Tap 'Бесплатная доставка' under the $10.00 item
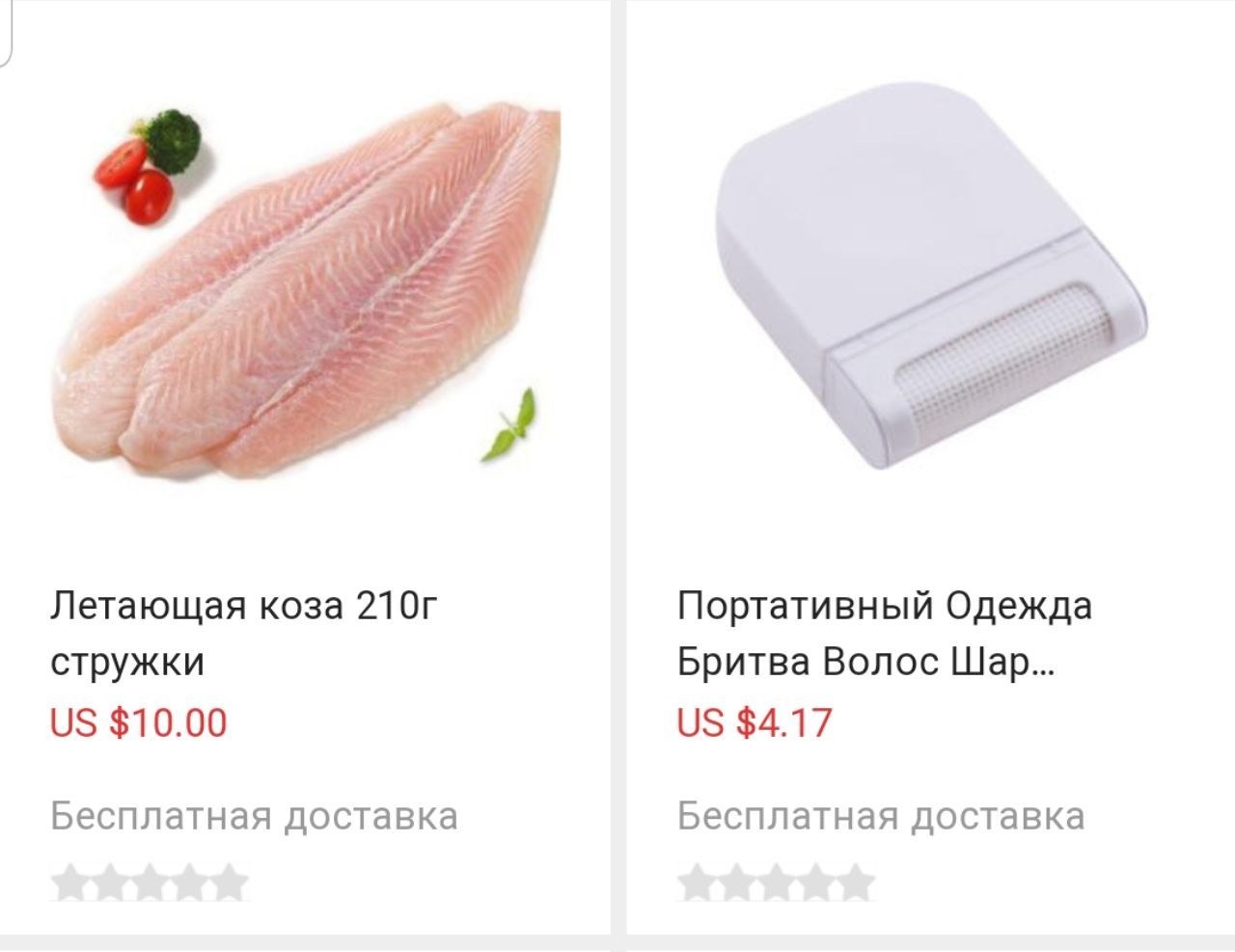Screen dimensions: 1235x952 point(254,816)
